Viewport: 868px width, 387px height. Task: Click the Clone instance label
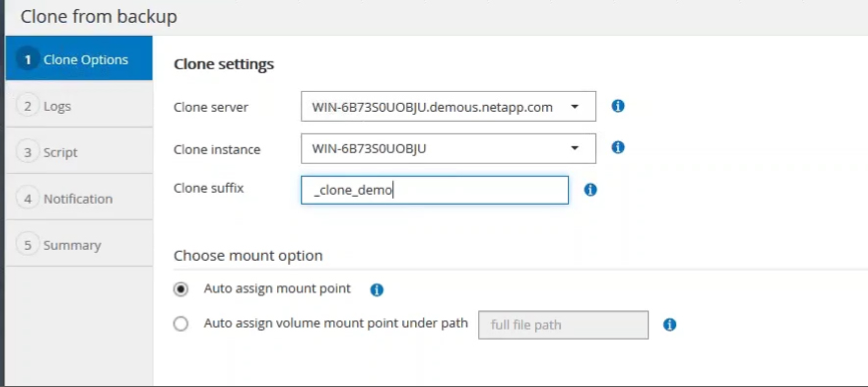(217, 149)
